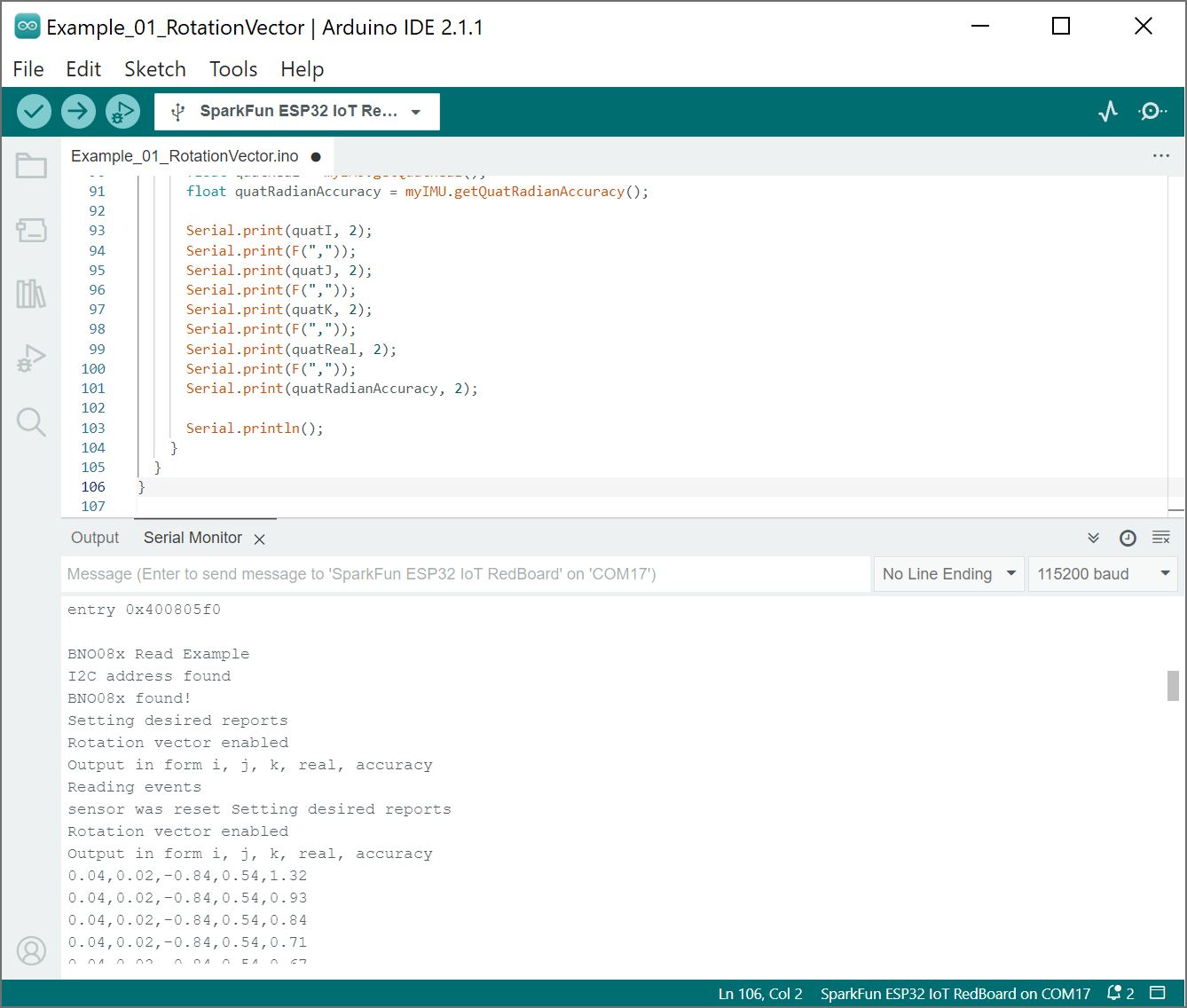Open the File menu

click(28, 69)
